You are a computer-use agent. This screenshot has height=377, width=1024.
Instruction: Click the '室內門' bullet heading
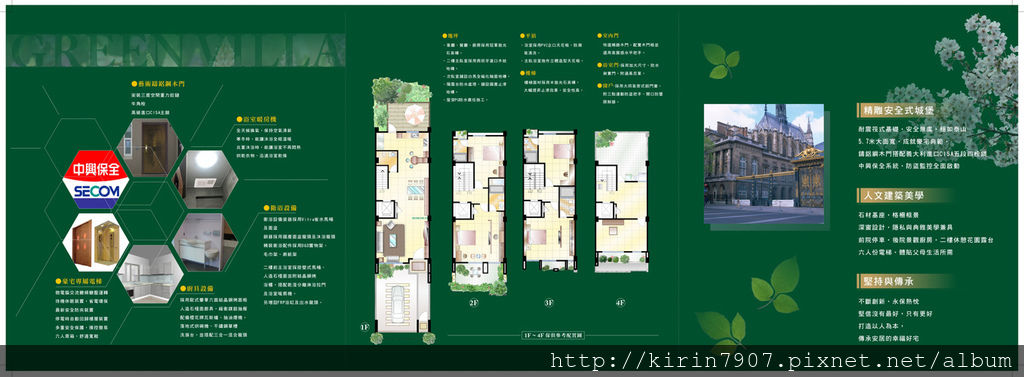click(607, 35)
